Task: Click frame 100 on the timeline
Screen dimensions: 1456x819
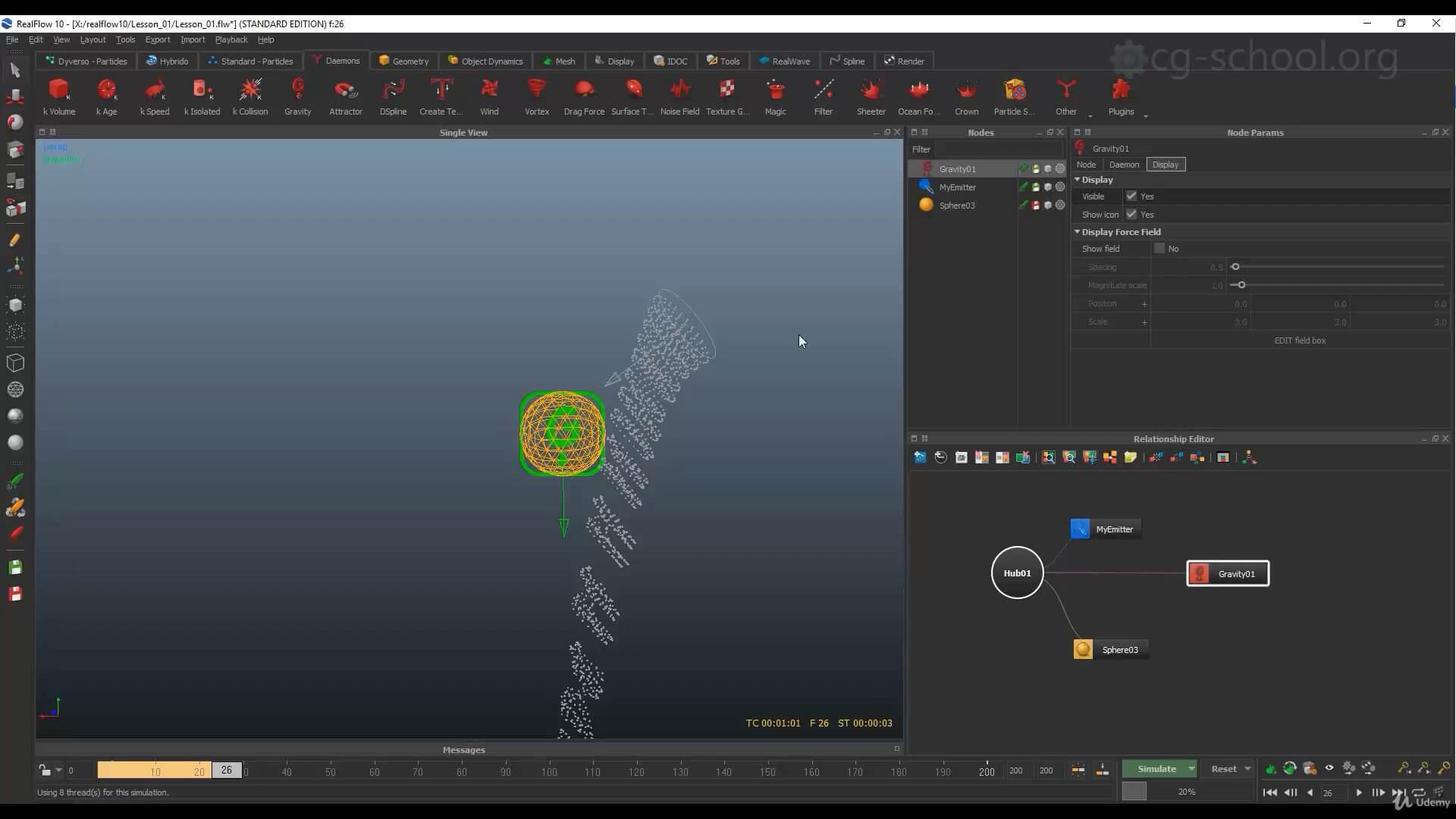Action: pyautogui.click(x=549, y=771)
